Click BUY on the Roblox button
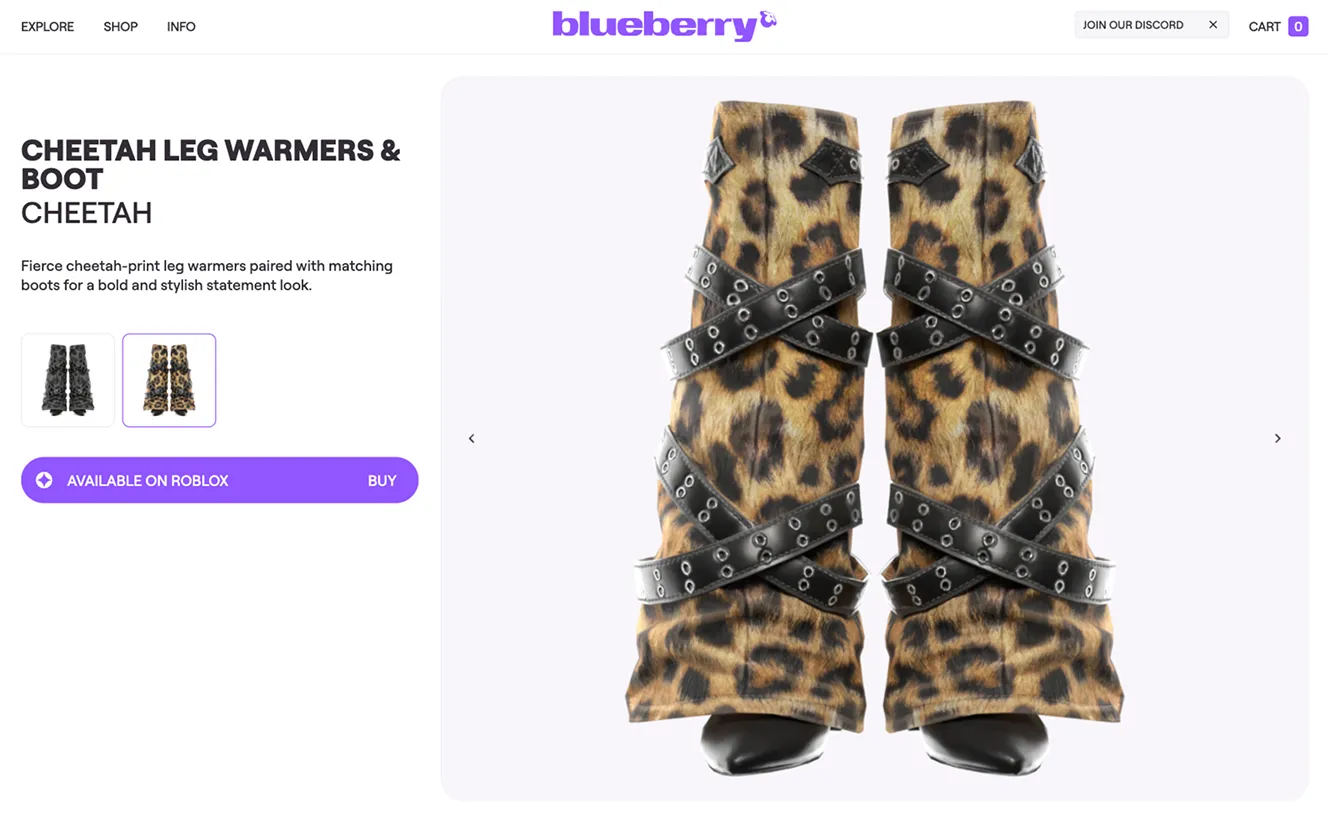This screenshot has width=1328, height=830. (x=382, y=481)
